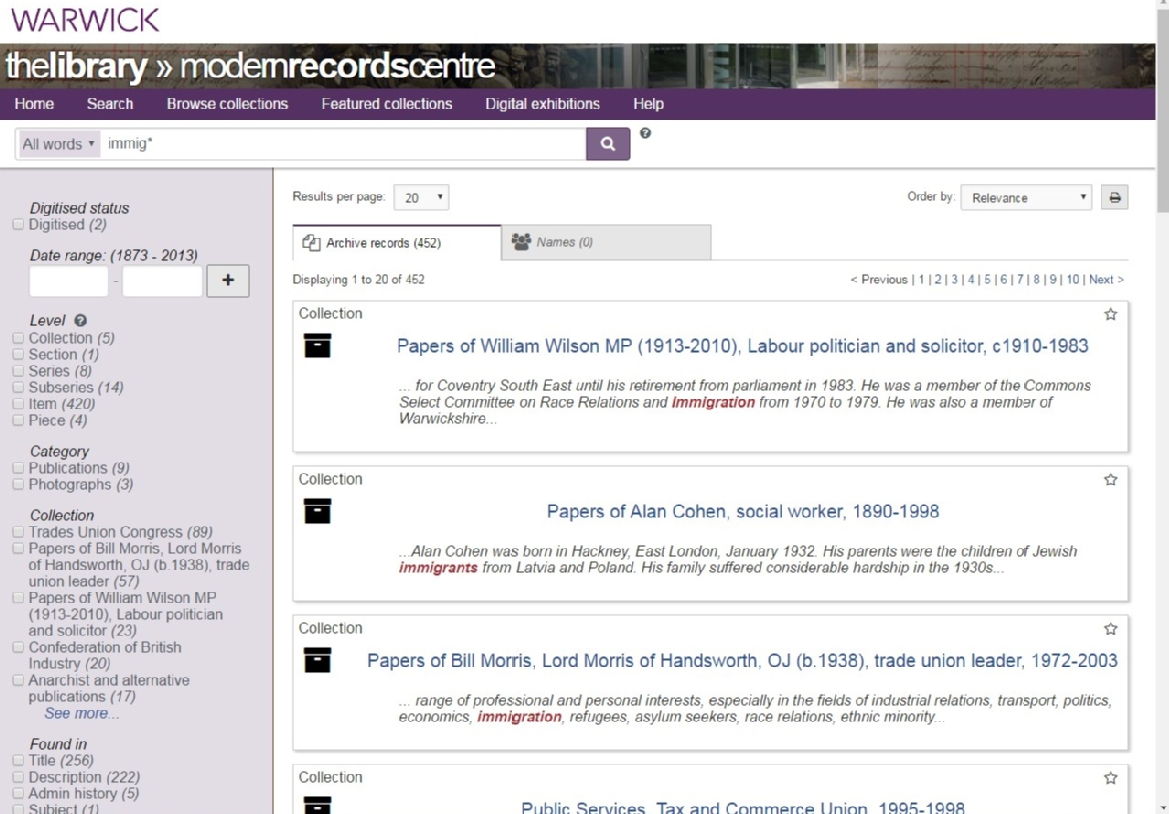
Task: Expand the All words search type dropdown
Action: pos(59,144)
